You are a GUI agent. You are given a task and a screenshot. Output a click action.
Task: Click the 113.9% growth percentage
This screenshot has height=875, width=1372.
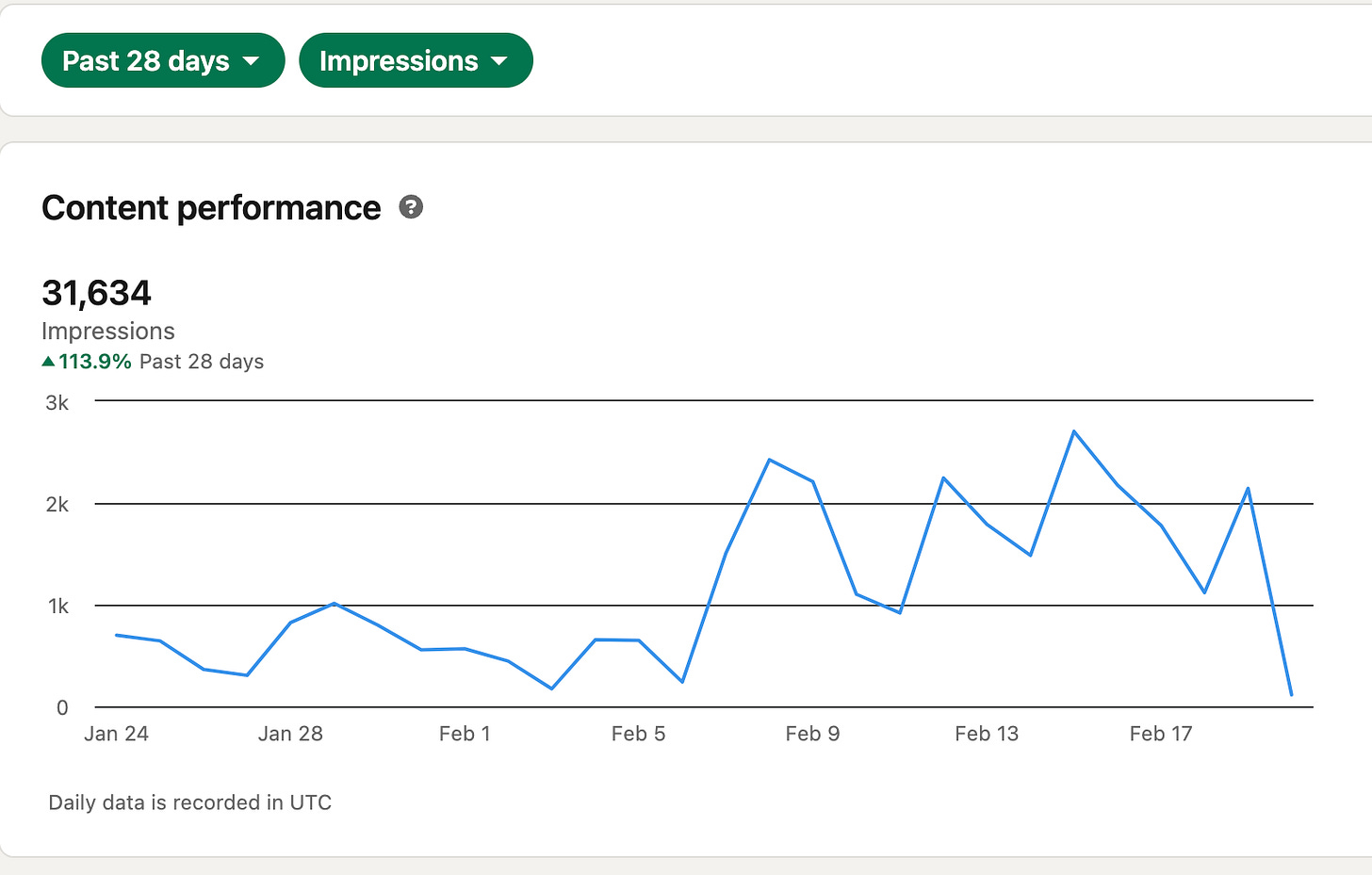coord(95,362)
